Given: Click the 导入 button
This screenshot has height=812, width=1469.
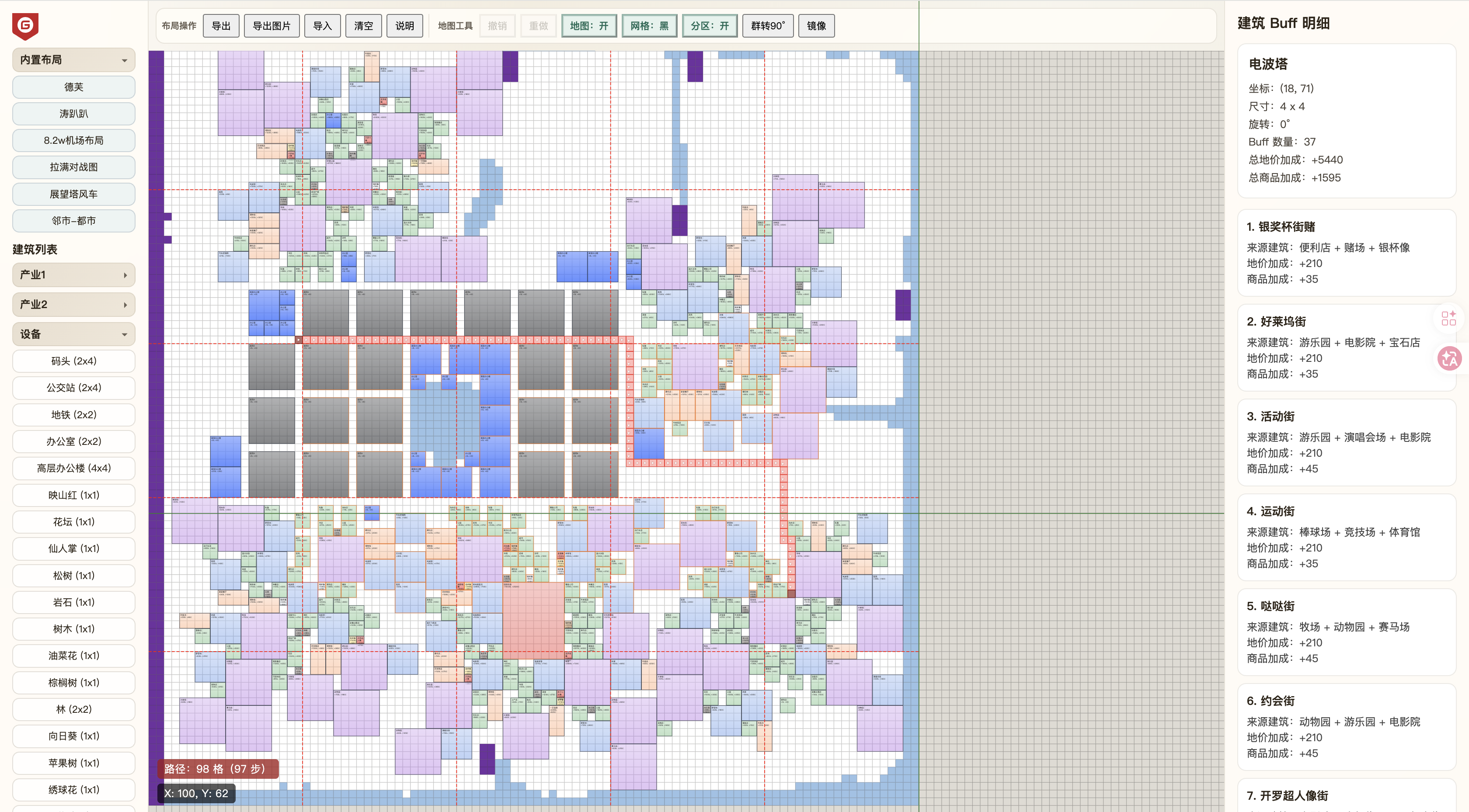Looking at the screenshot, I should (322, 26).
